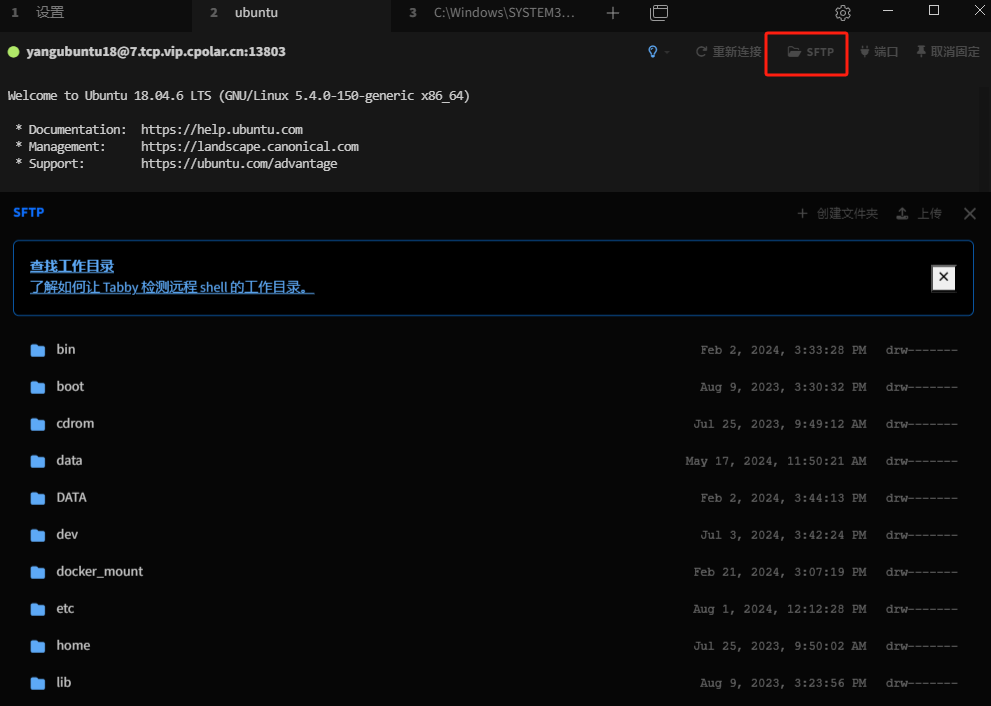Viewport: 991px width, 706px height.
Task: Open the settings gear icon in title bar
Action: click(842, 13)
